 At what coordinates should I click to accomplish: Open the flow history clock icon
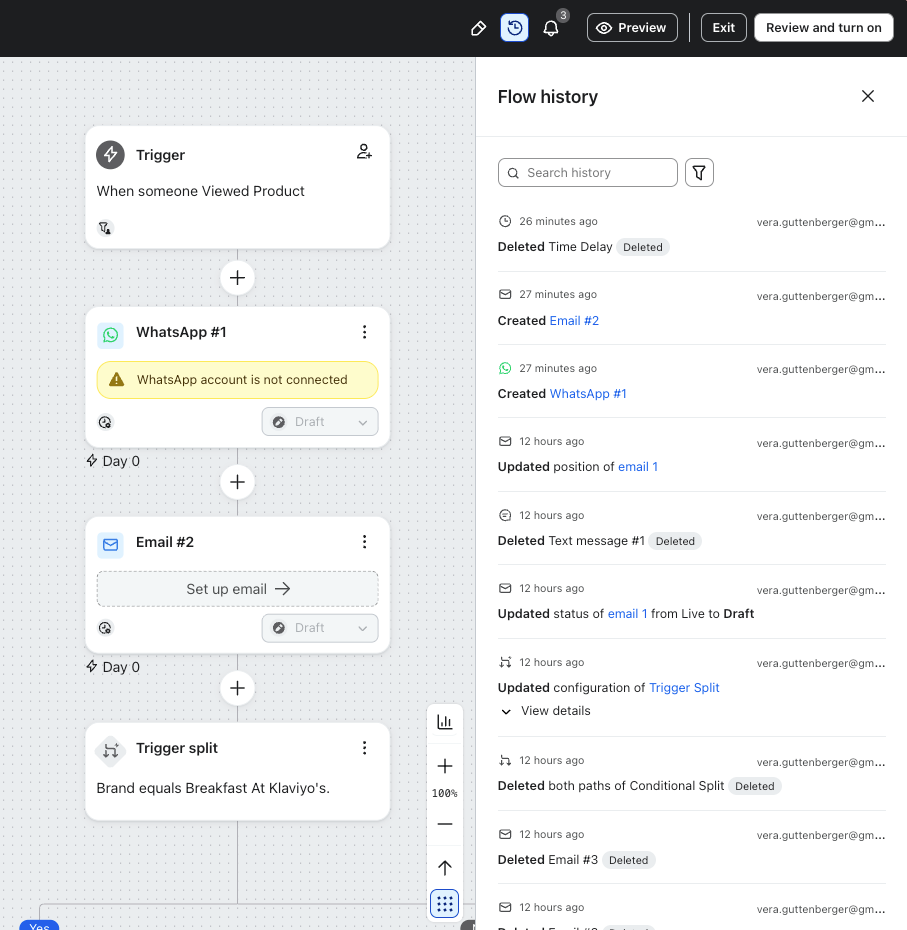tap(514, 28)
